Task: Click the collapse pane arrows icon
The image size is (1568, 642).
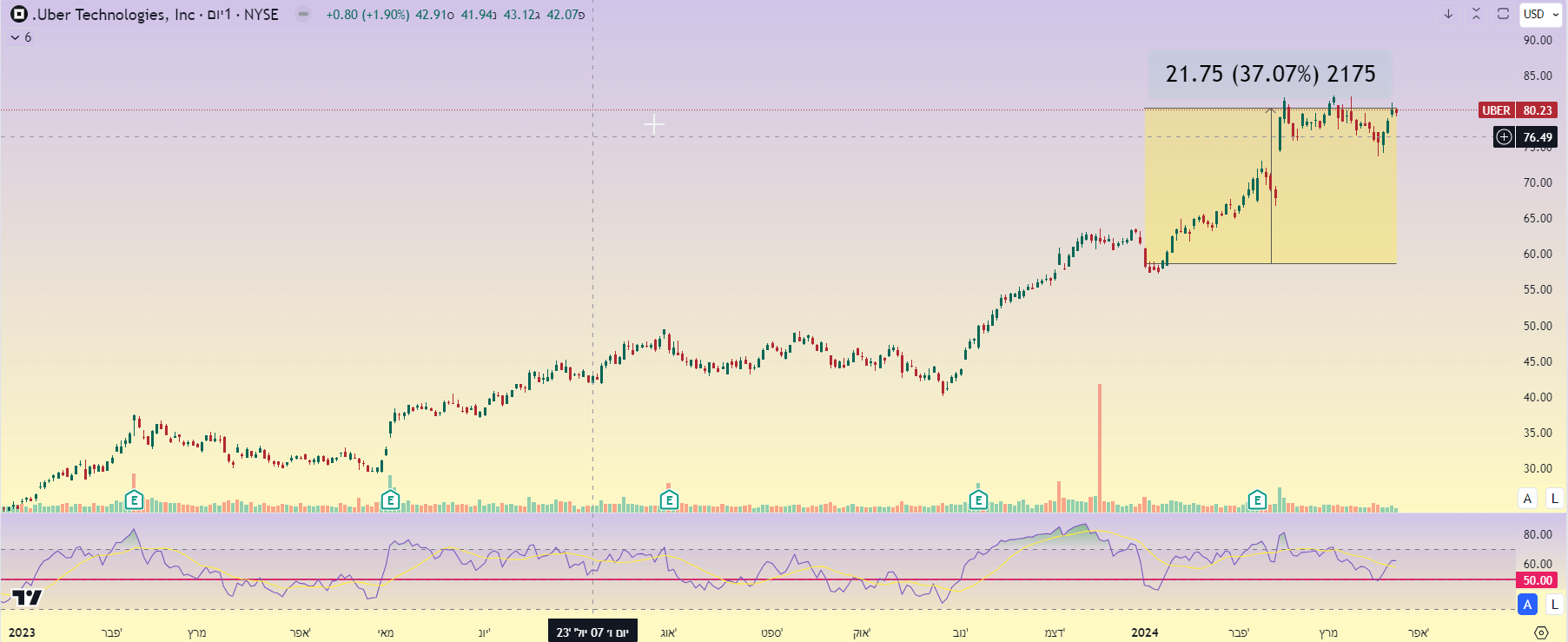Action: point(1476,14)
